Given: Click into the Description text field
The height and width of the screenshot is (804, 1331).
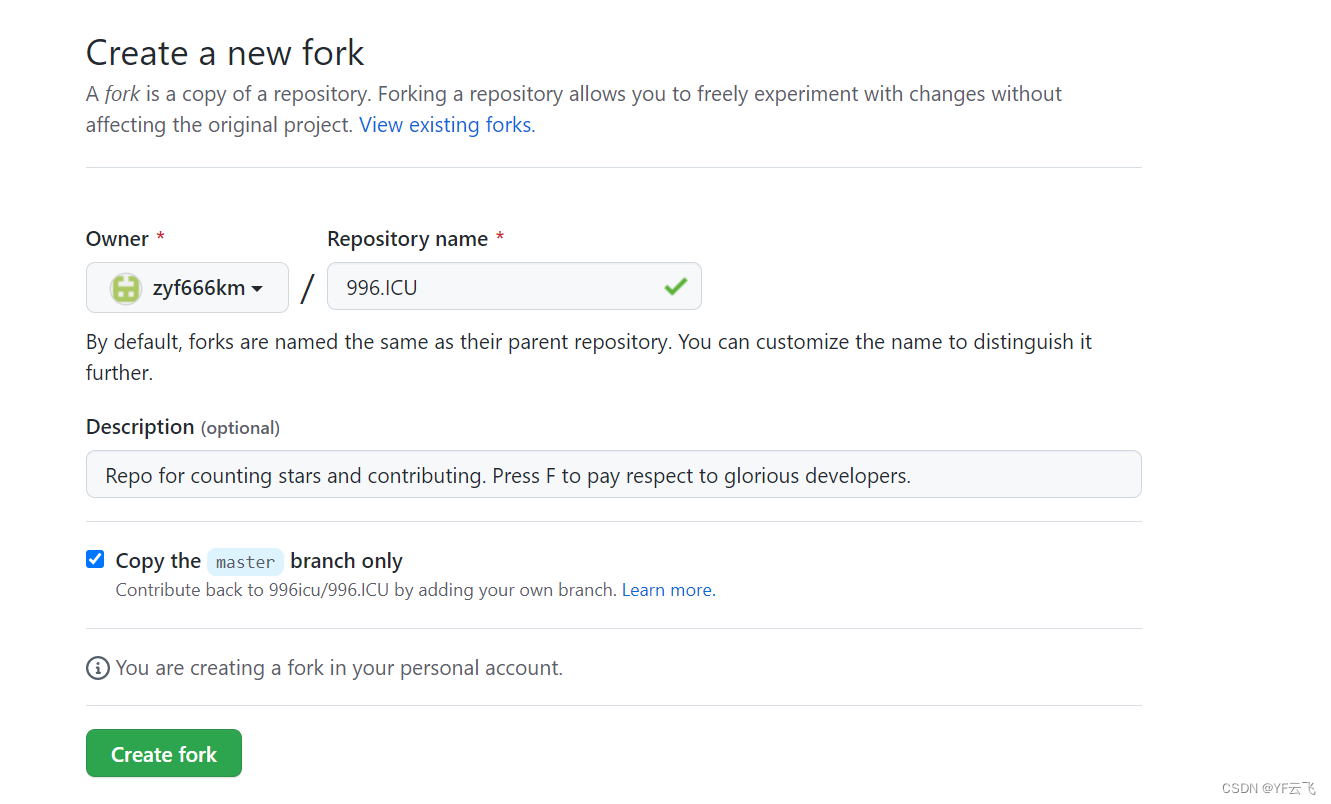Looking at the screenshot, I should (x=613, y=475).
